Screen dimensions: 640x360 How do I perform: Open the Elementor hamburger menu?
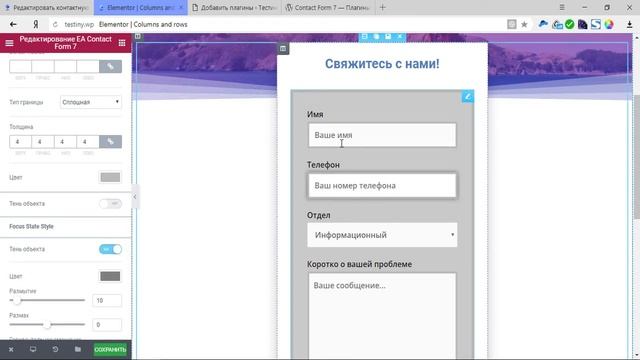click(x=9, y=43)
